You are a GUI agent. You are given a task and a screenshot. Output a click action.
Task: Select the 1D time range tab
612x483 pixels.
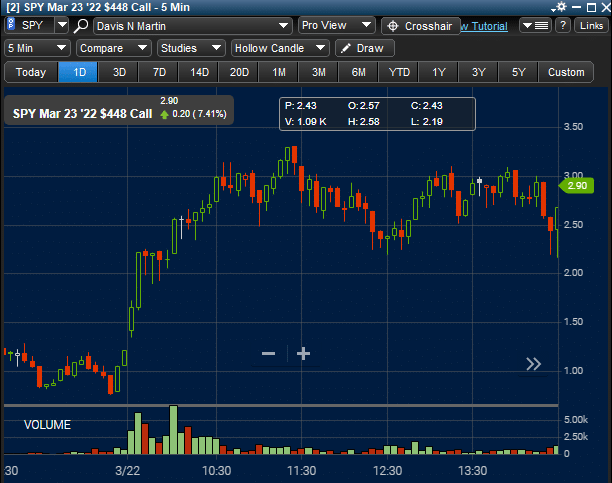[x=78, y=72]
